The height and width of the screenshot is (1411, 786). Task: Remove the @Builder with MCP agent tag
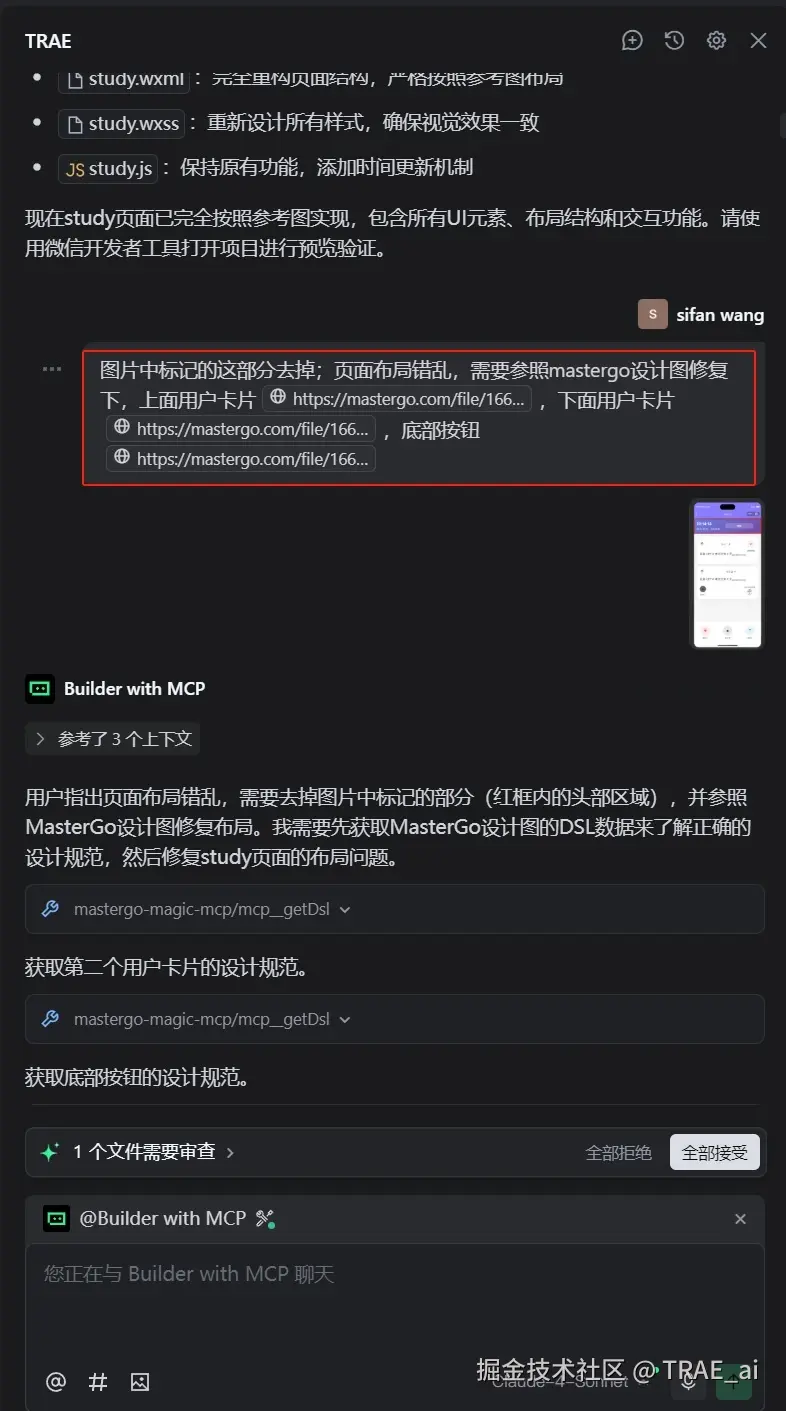[740, 1218]
